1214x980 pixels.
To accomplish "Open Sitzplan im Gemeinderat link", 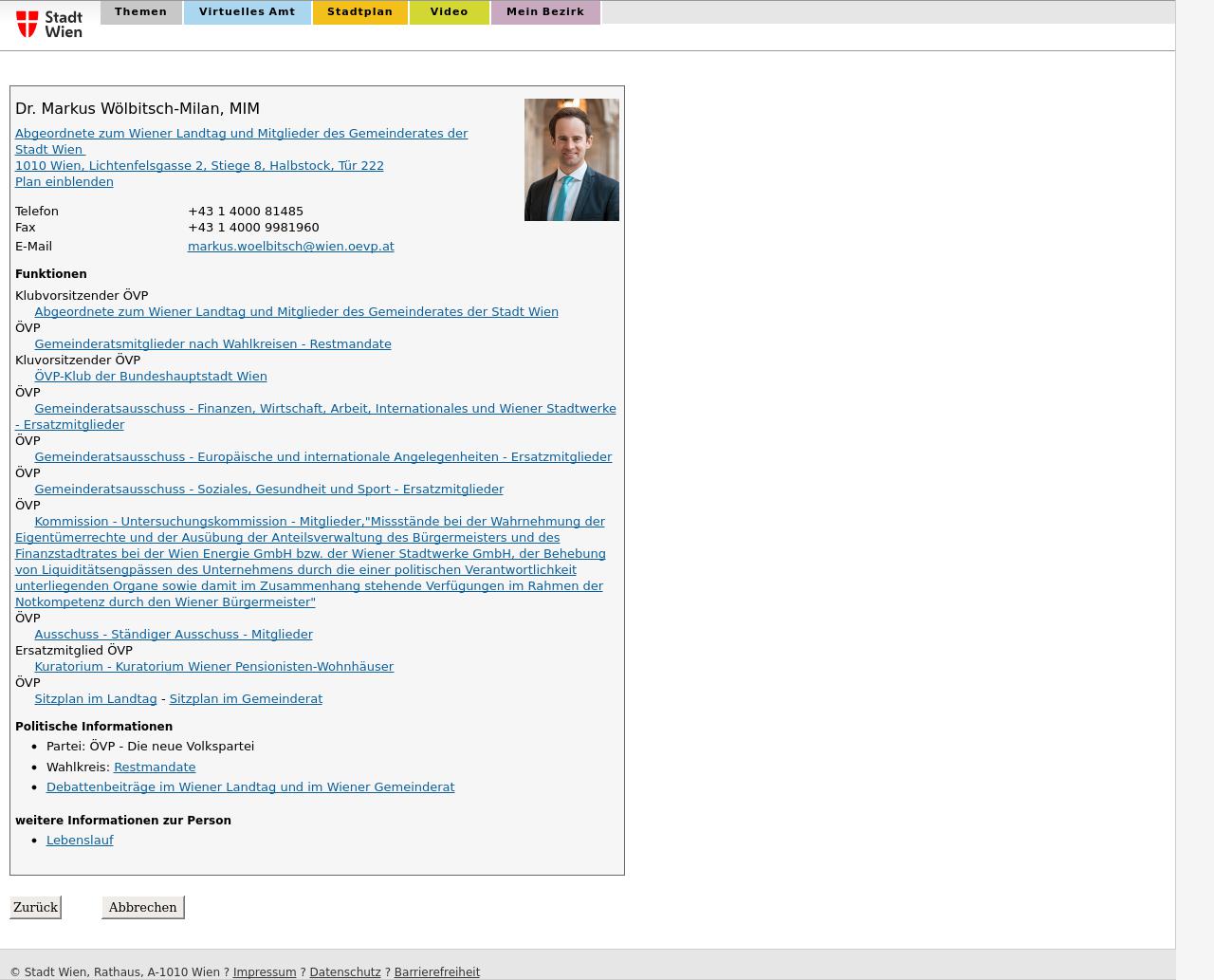I will [x=246, y=698].
